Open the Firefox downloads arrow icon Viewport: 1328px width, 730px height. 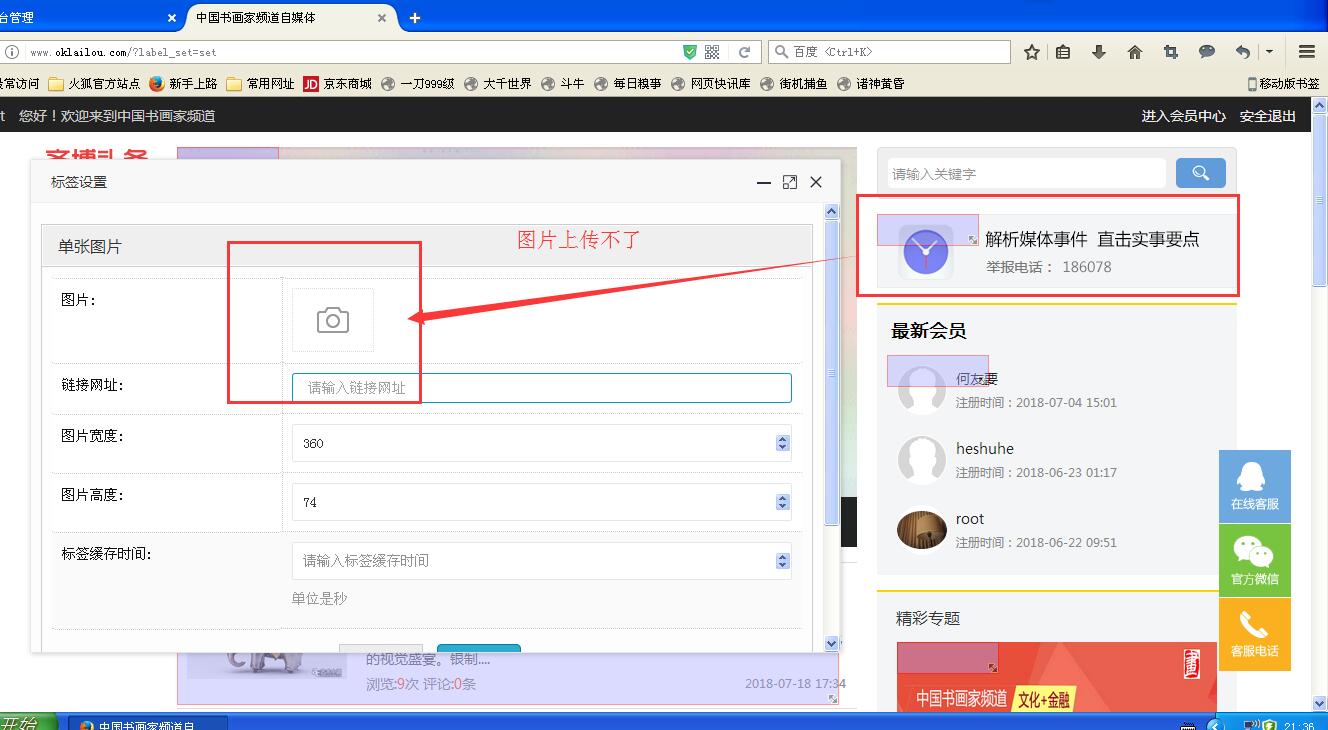(x=1098, y=52)
